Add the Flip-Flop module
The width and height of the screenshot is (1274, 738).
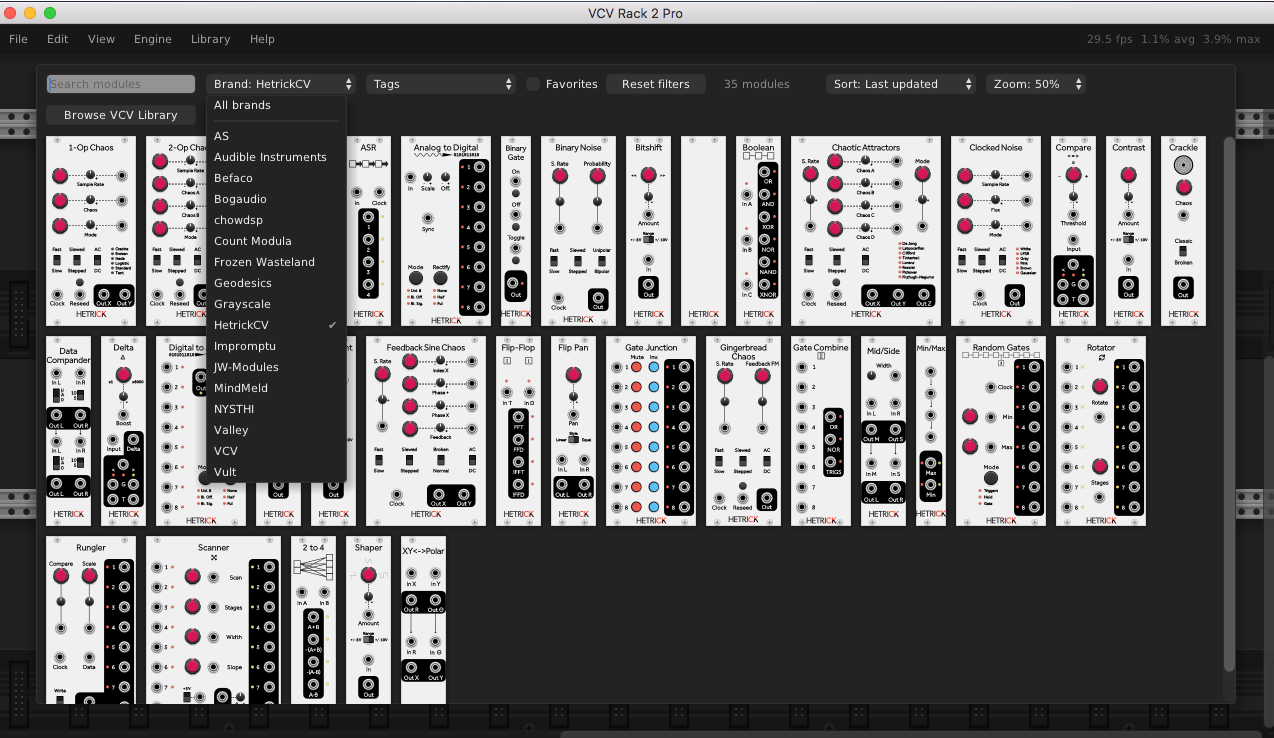pos(518,431)
